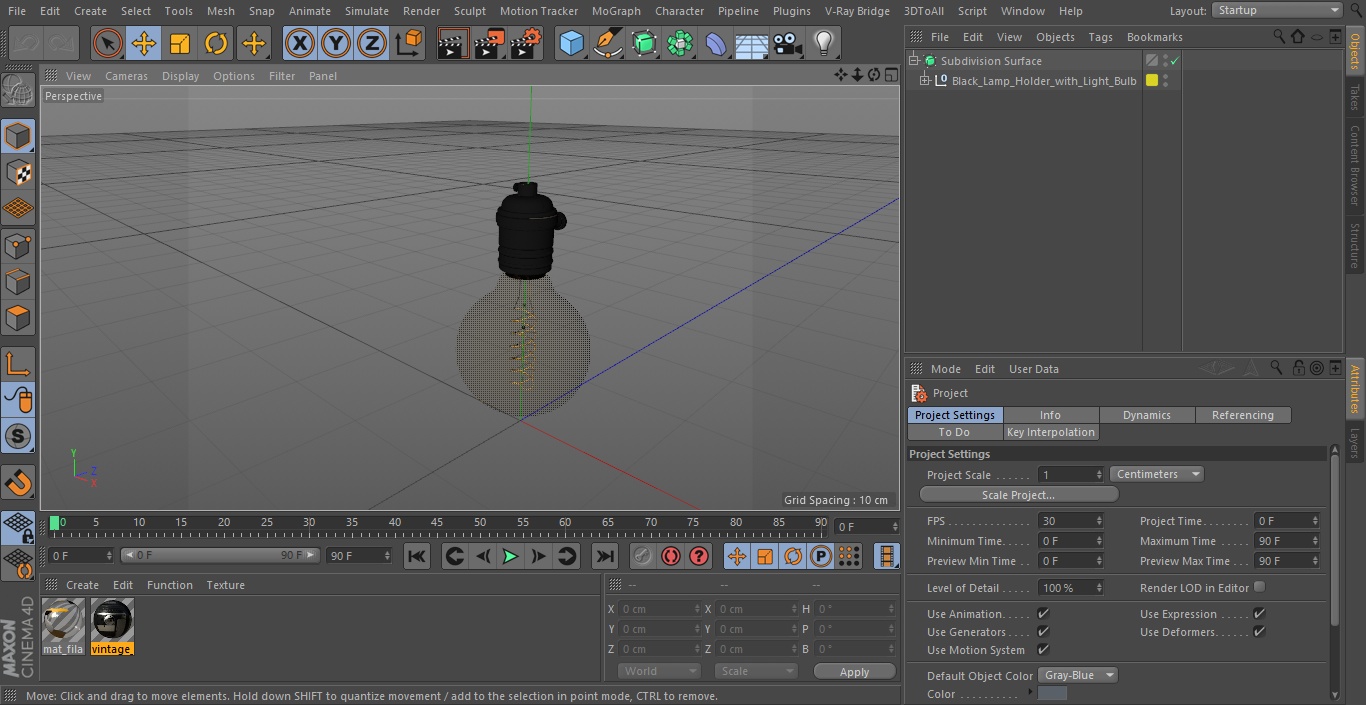Open Default Object Color dropdown
1366x705 pixels.
click(x=1078, y=675)
